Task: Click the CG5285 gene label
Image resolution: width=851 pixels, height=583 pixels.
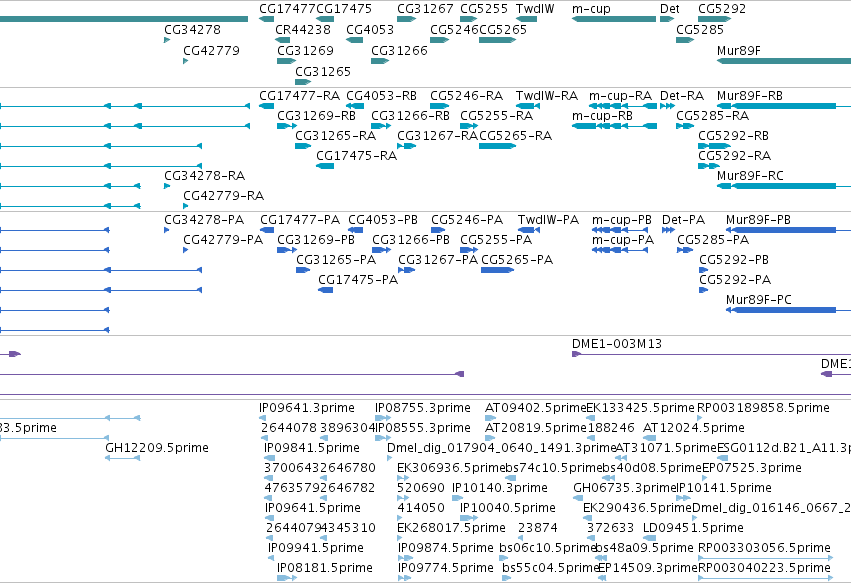Action: tap(700, 29)
